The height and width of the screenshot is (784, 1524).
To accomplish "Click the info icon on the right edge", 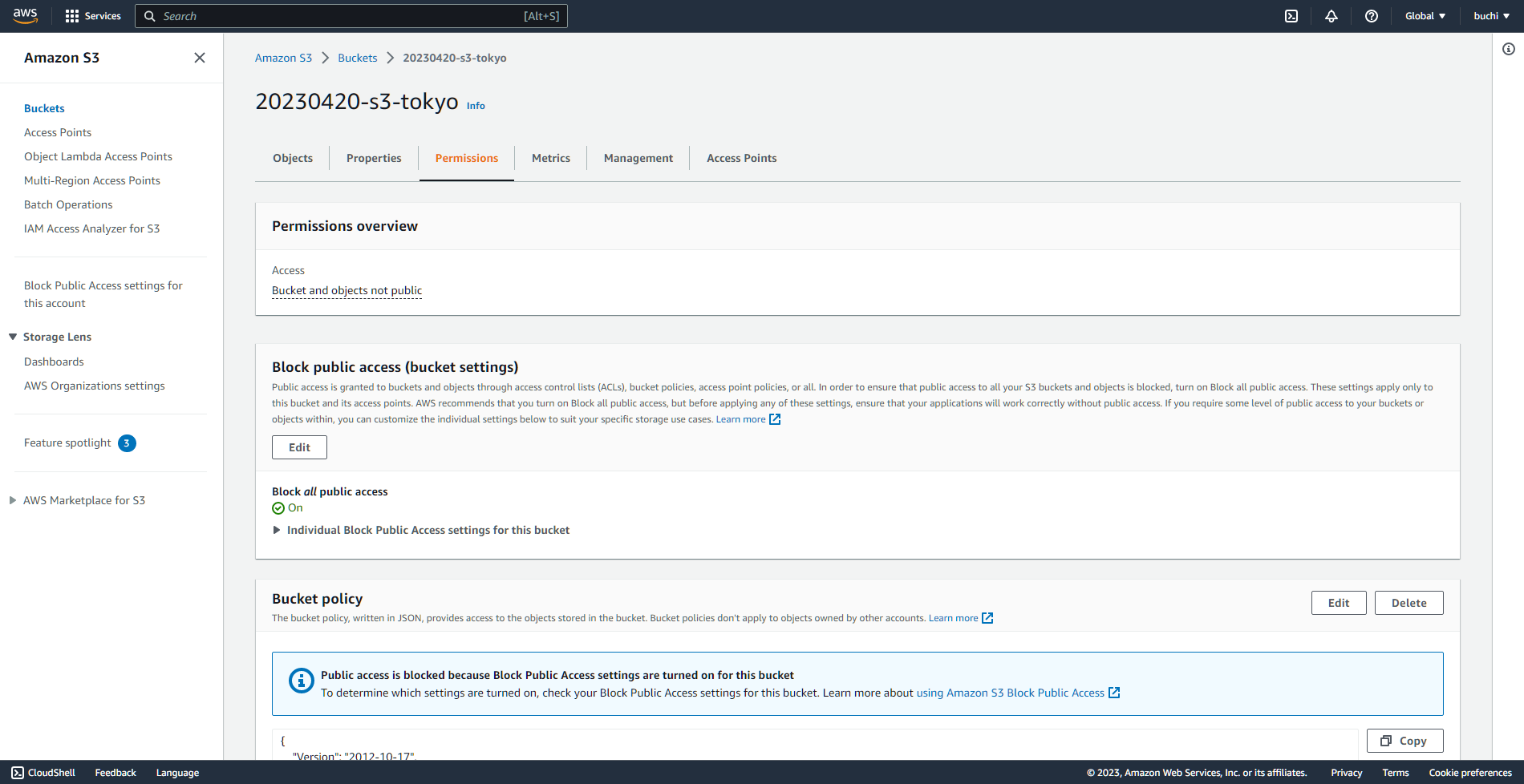I will pos(1507,49).
